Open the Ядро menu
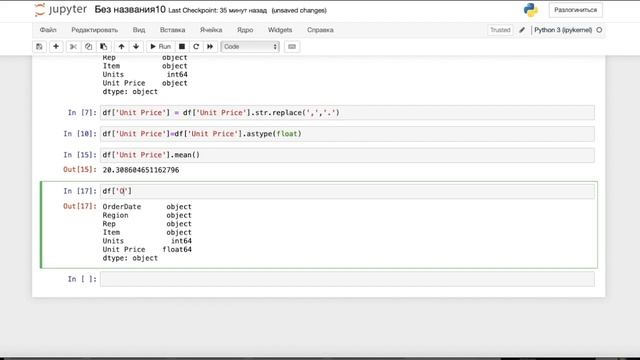The width and height of the screenshot is (640, 360). coord(245,30)
